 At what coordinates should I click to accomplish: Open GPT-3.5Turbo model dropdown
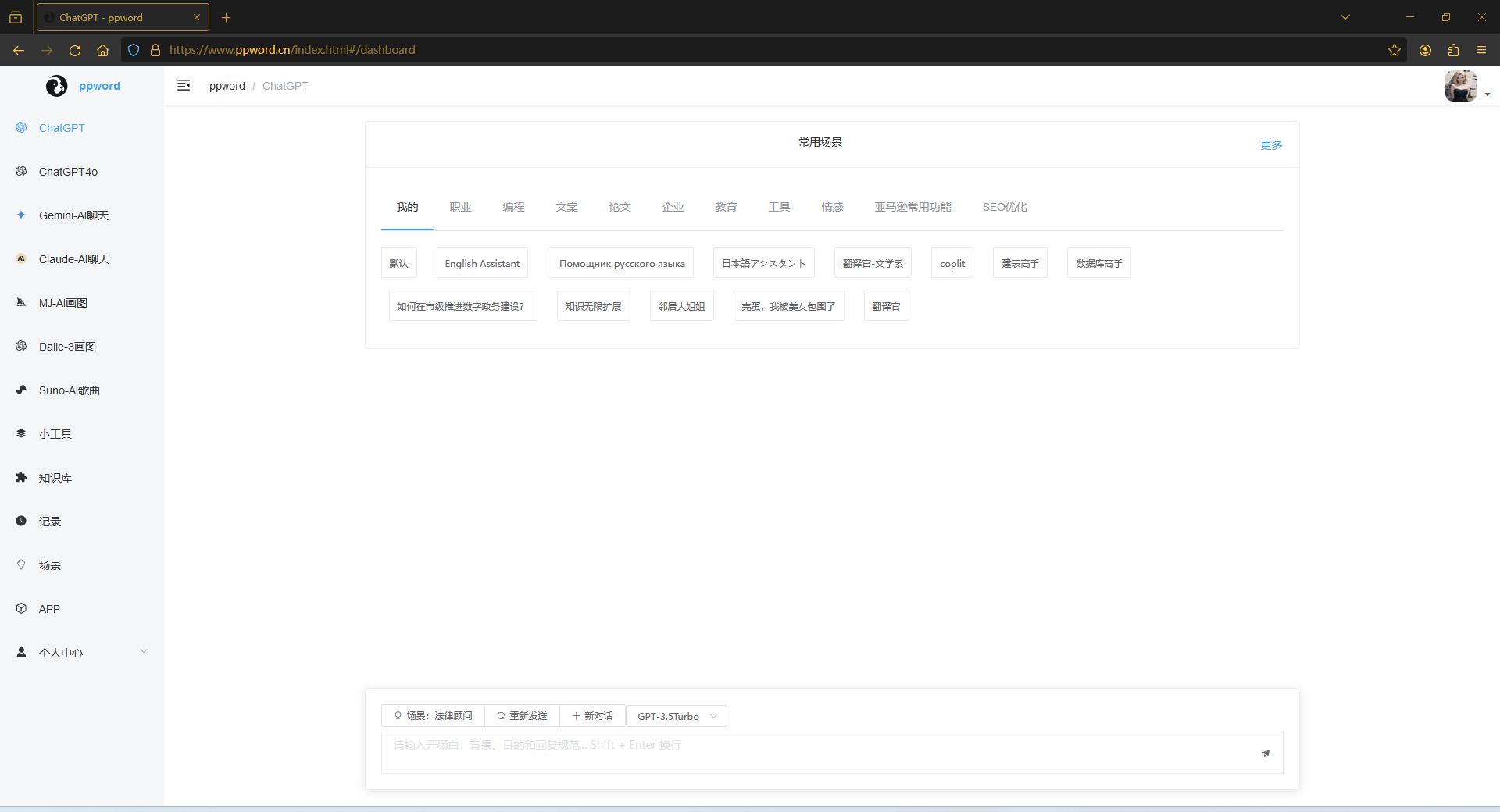[x=677, y=716]
